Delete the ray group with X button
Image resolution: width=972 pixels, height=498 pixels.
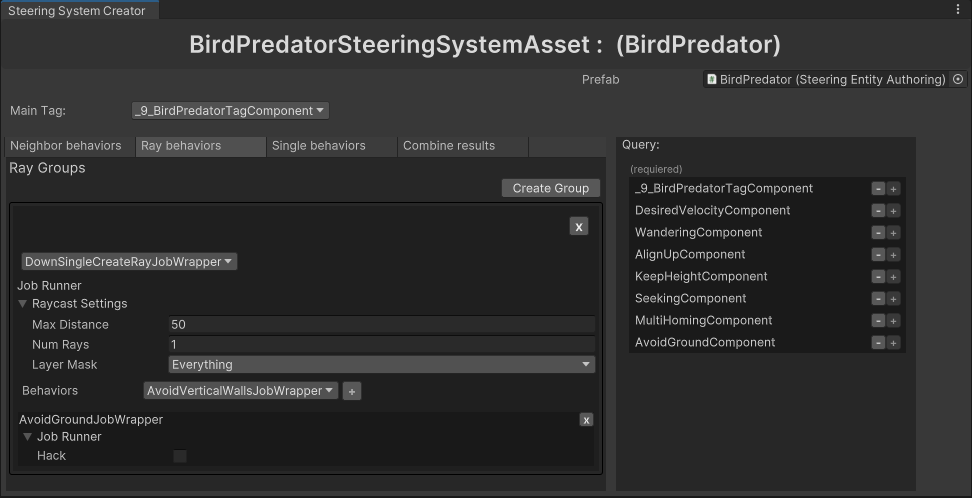tap(578, 227)
